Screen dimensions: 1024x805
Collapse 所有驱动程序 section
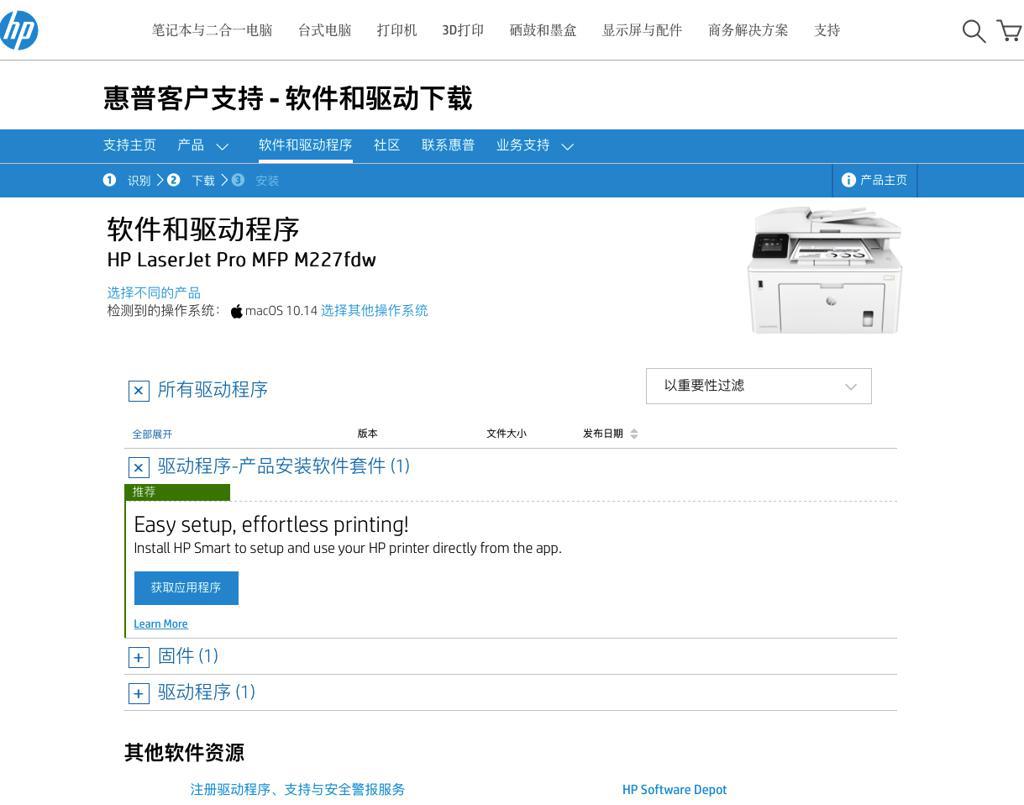(138, 390)
